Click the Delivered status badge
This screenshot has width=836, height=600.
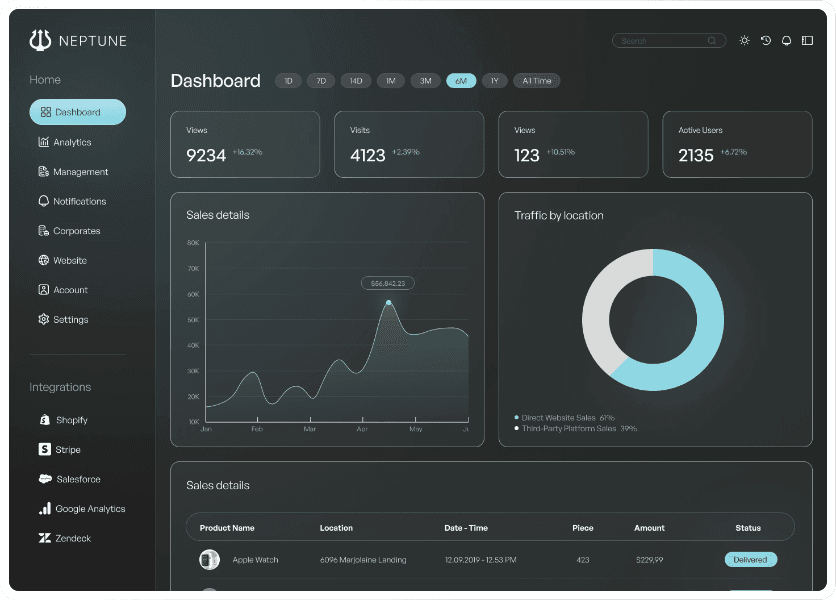[751, 559]
